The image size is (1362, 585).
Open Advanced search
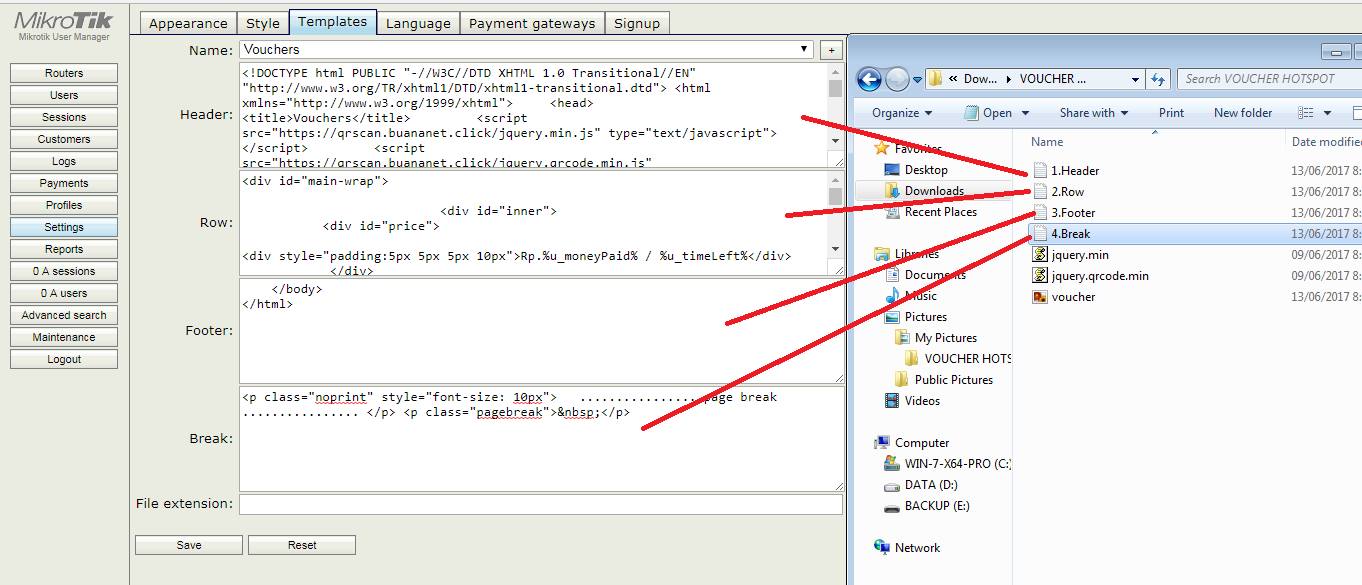click(x=64, y=315)
